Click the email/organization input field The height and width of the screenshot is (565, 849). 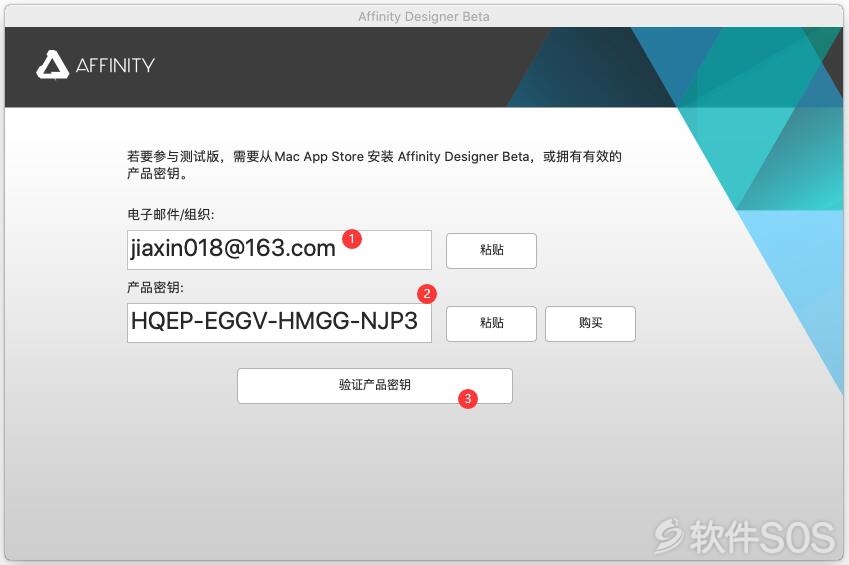279,250
